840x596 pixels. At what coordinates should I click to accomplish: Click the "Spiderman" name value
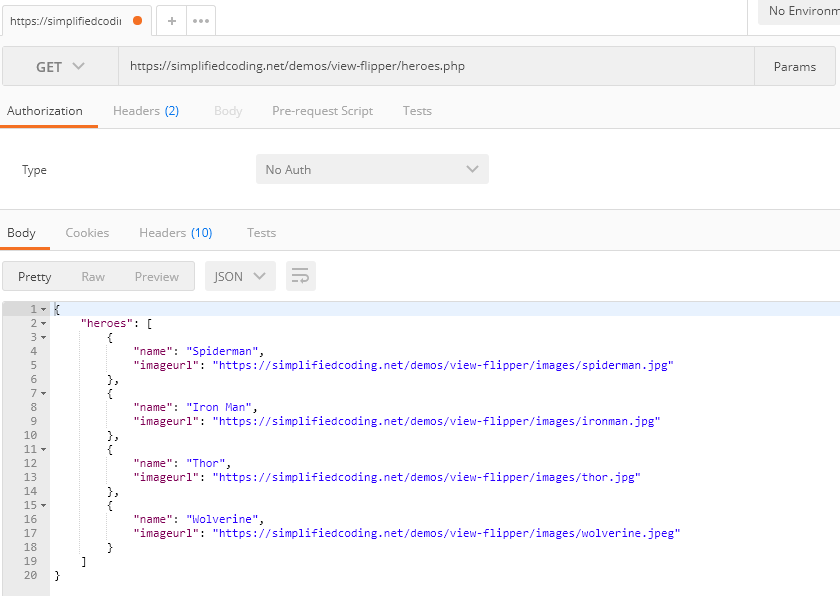click(222, 351)
